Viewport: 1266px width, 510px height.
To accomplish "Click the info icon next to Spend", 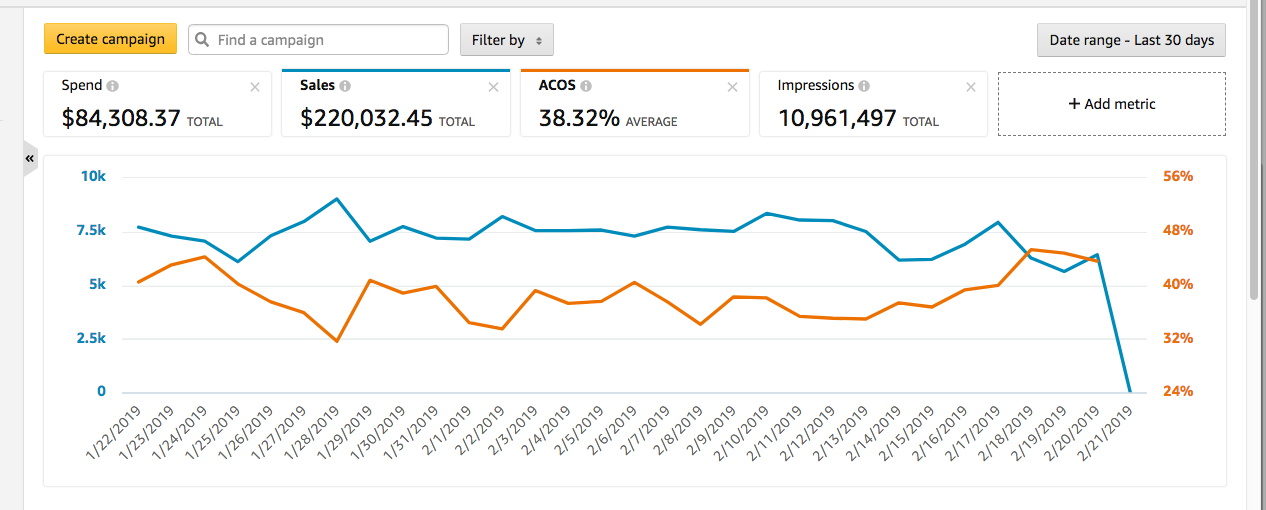I will tap(113, 86).
